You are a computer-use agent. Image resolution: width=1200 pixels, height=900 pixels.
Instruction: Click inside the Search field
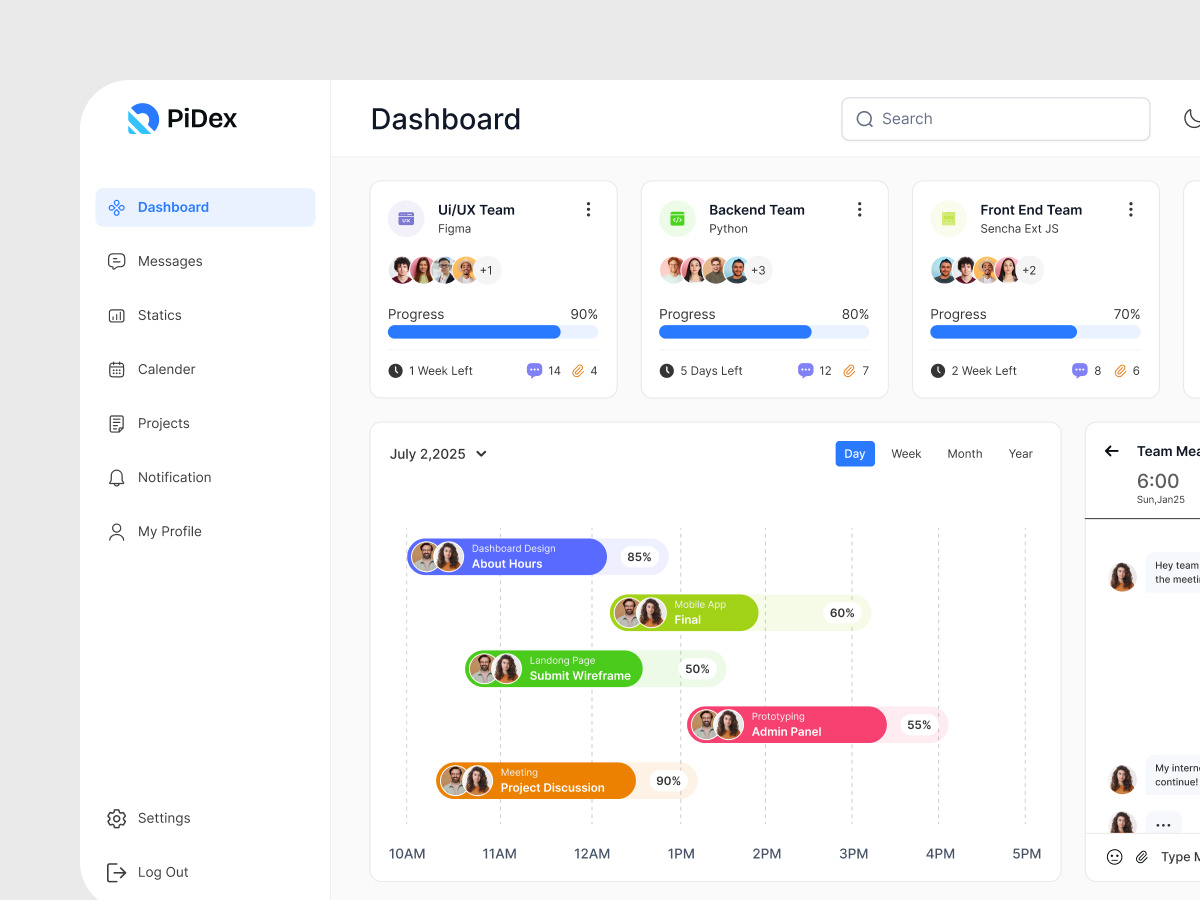[x=995, y=118]
